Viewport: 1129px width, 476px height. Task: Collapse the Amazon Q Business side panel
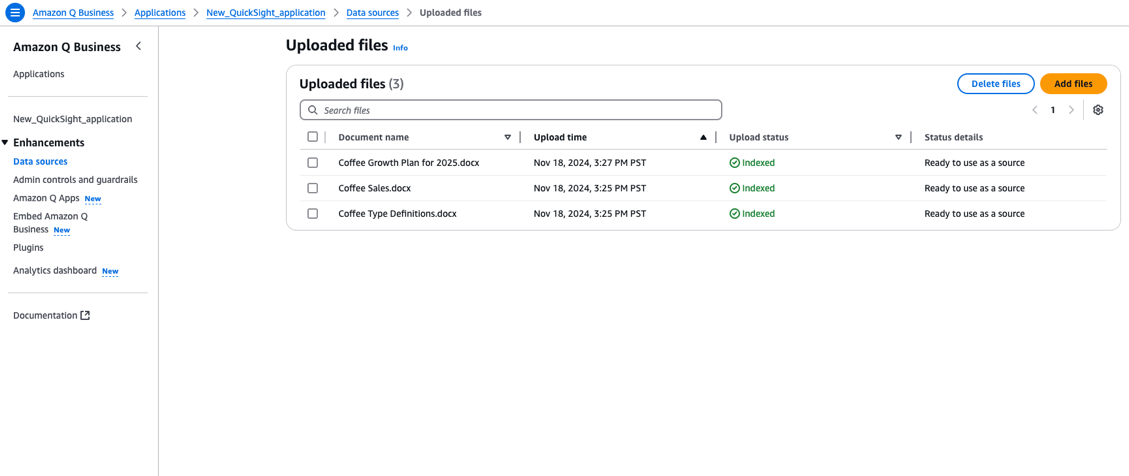139,46
